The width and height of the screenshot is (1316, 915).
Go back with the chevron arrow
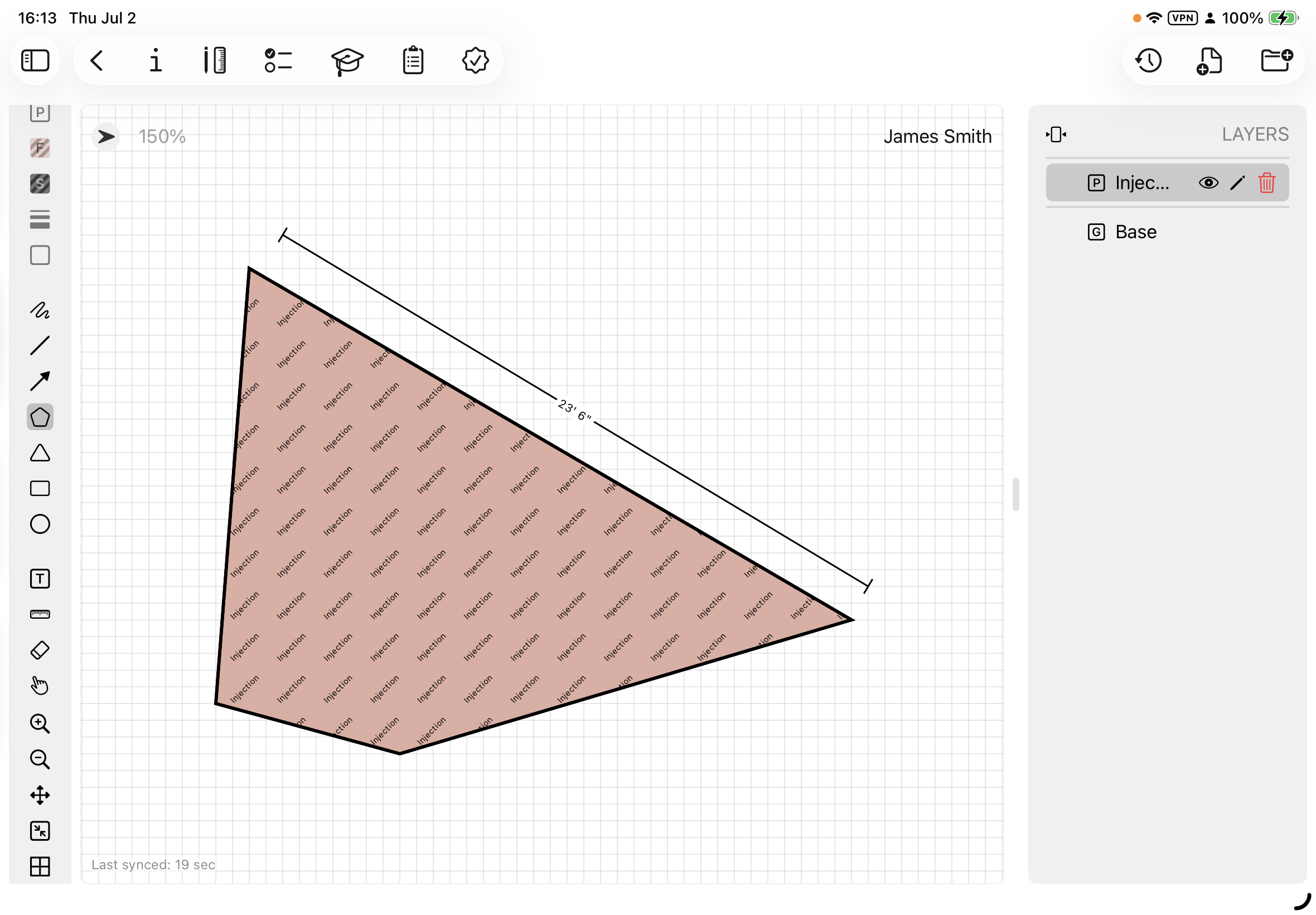click(x=97, y=60)
